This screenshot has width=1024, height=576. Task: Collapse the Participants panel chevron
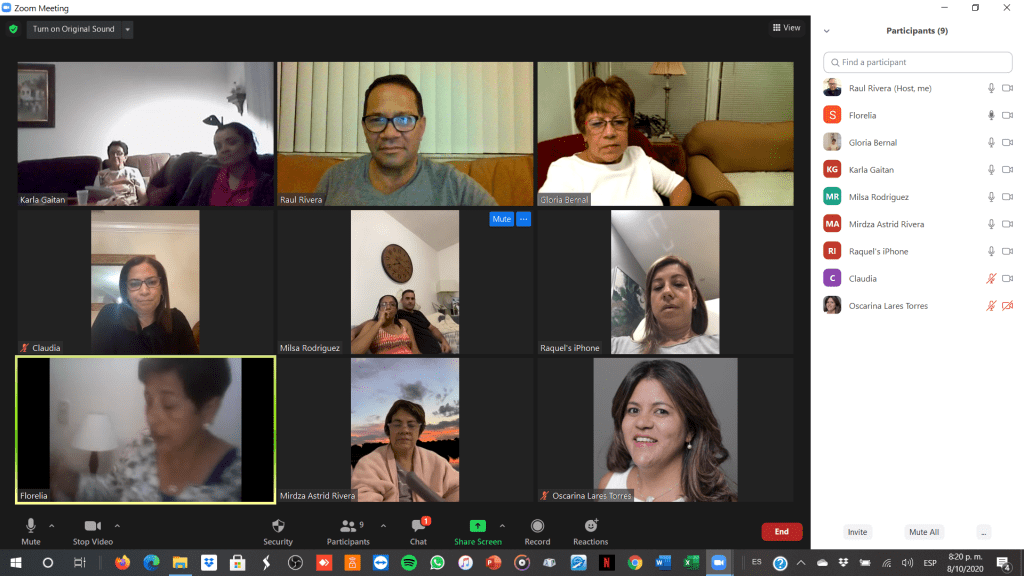coord(826,31)
